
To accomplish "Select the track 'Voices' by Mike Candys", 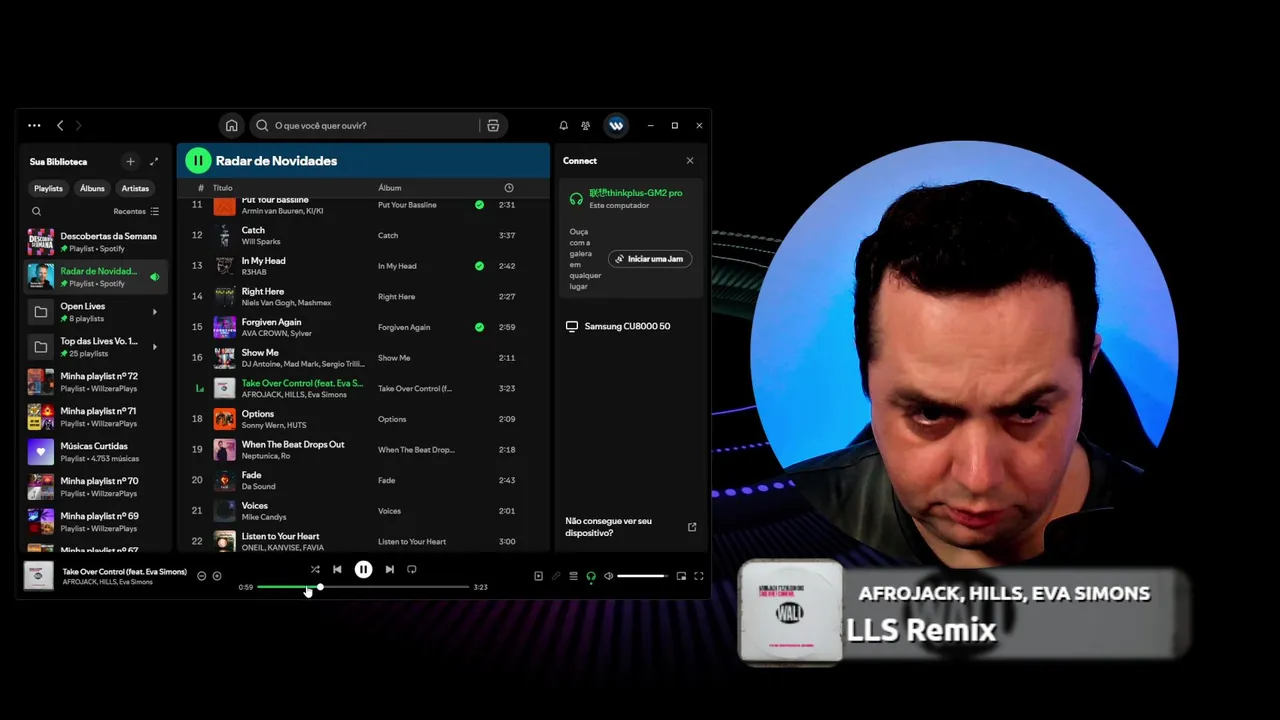I will coord(363,511).
